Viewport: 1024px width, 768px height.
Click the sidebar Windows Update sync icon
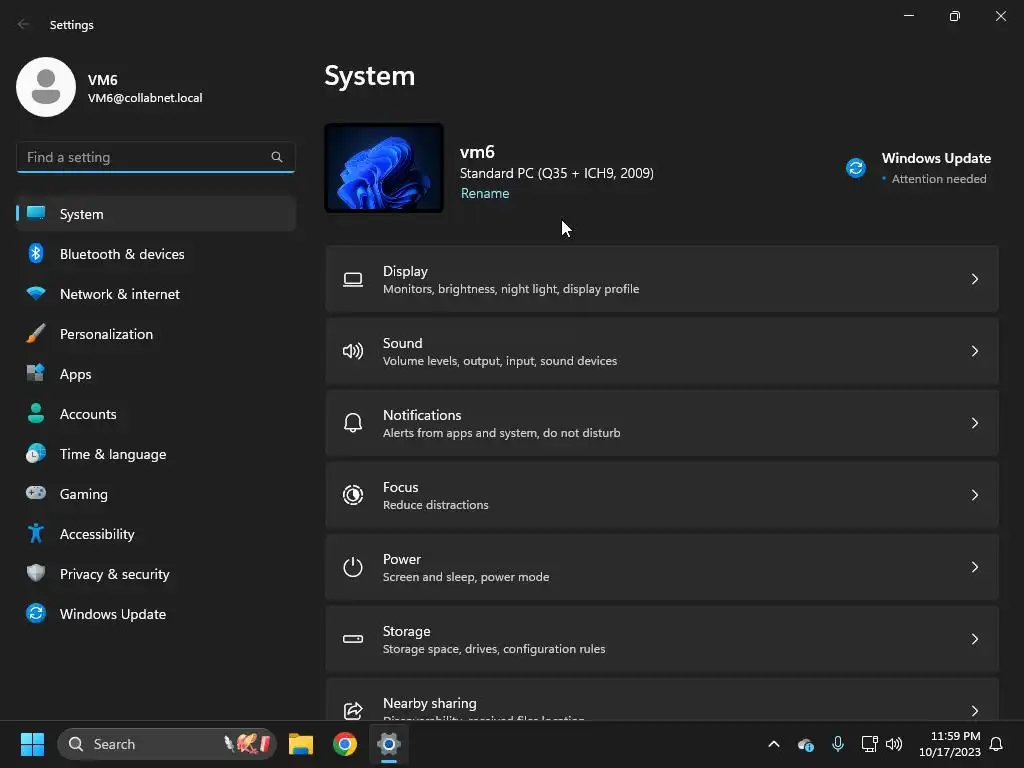click(x=36, y=613)
